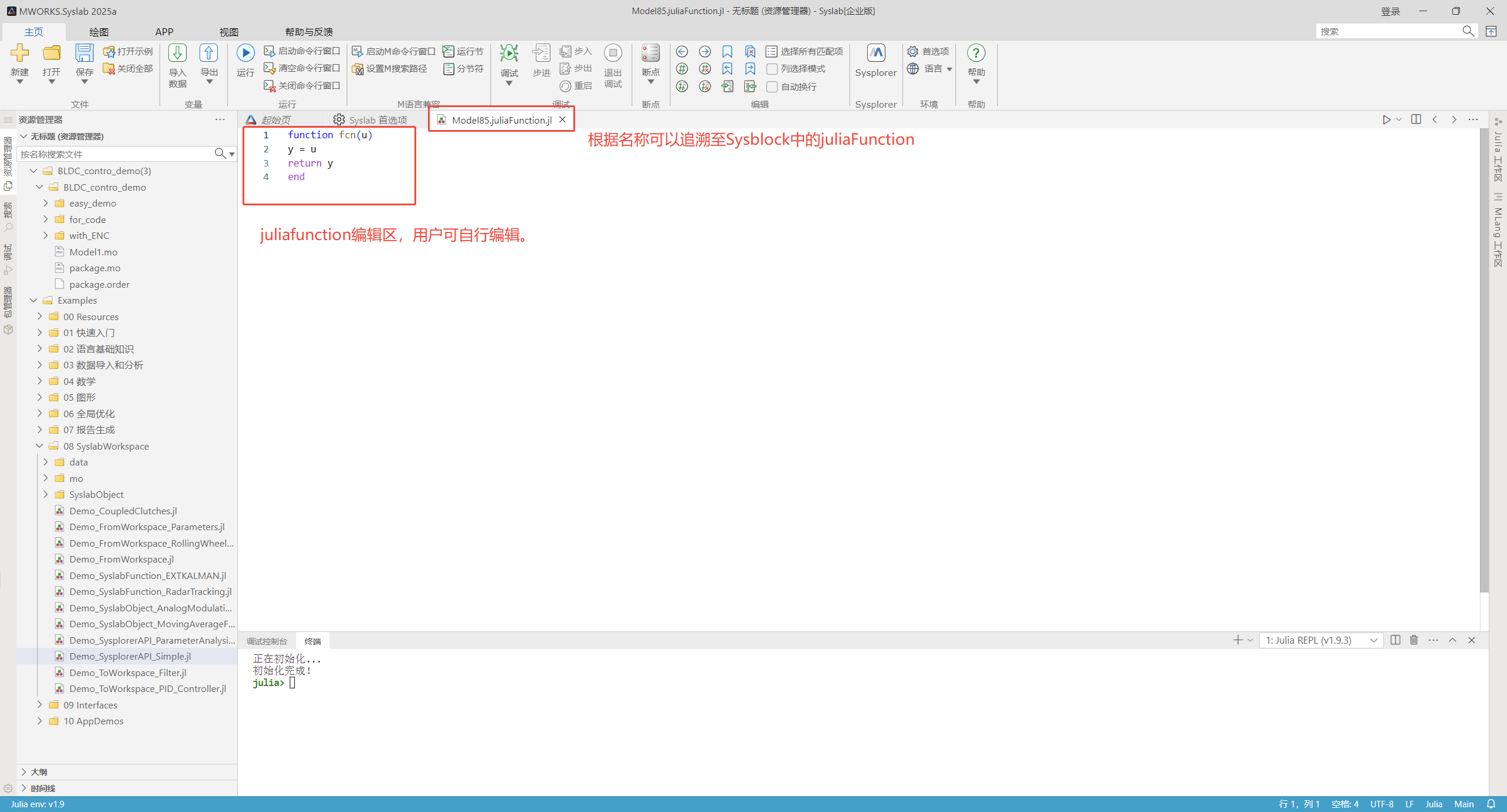Switch to the 调试控制台 panel tab
The image size is (1507, 812).
pos(267,641)
